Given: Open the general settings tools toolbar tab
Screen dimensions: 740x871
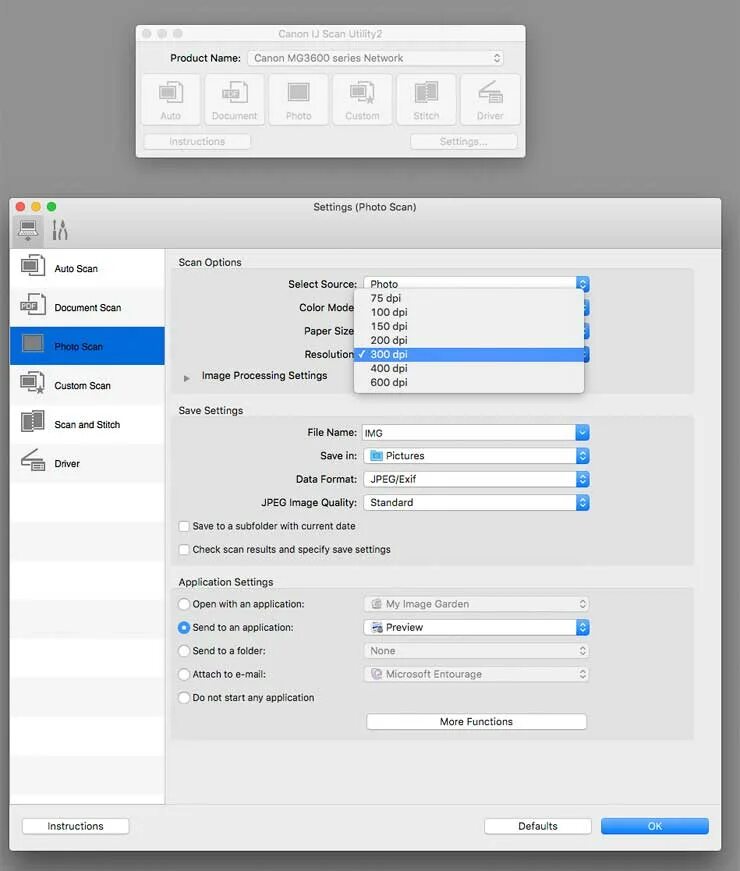Looking at the screenshot, I should point(60,229).
